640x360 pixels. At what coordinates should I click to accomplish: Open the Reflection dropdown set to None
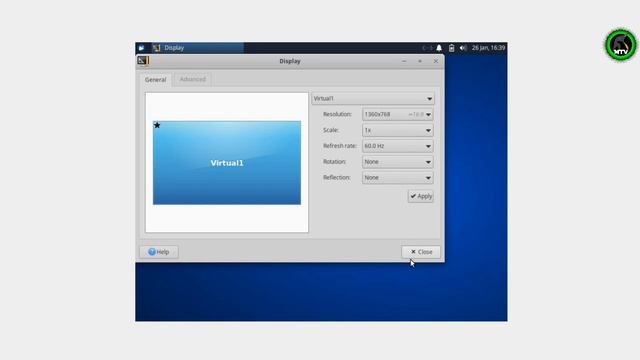(398, 178)
